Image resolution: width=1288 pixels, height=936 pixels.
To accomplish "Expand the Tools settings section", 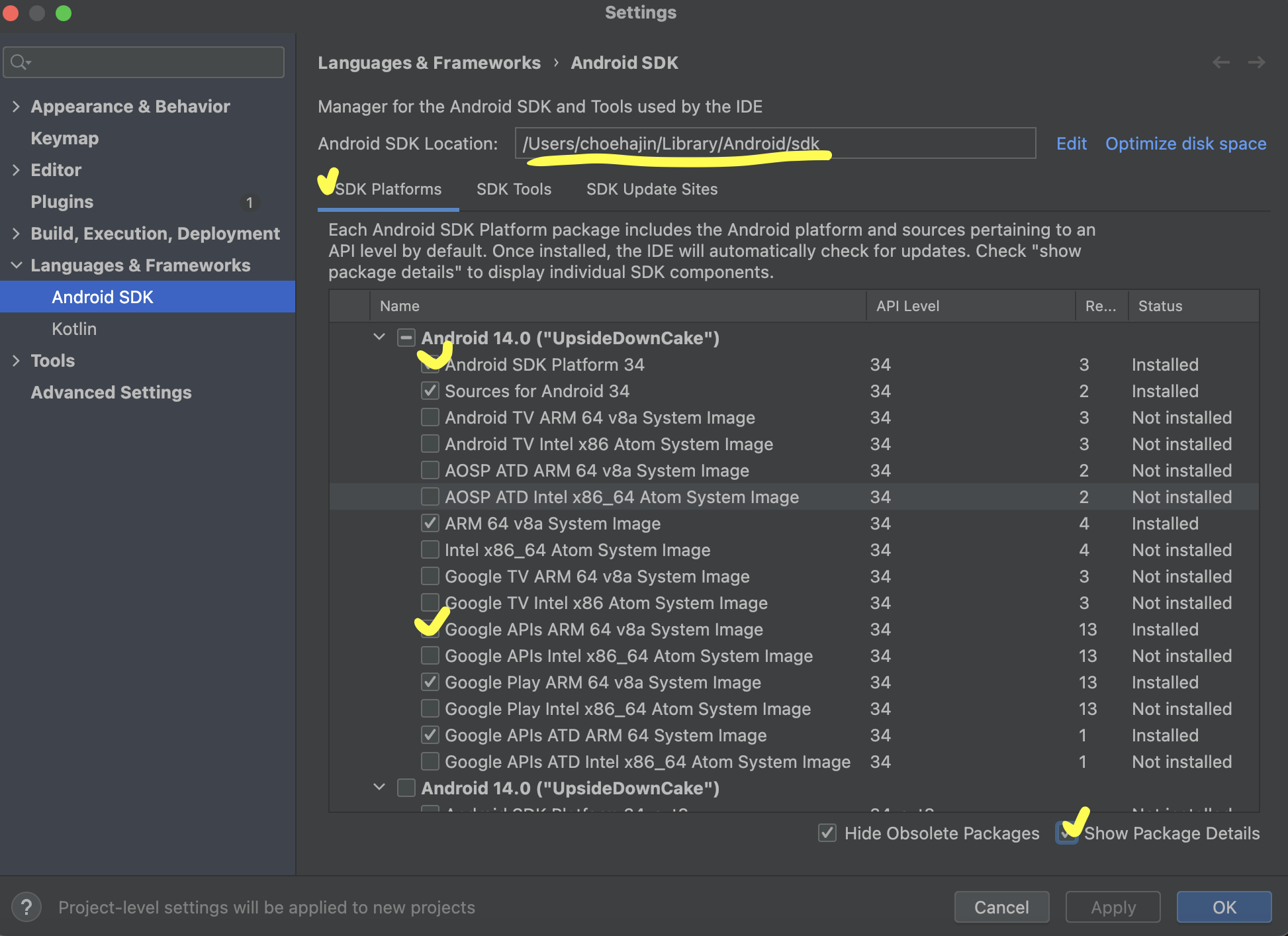I will click(16, 361).
